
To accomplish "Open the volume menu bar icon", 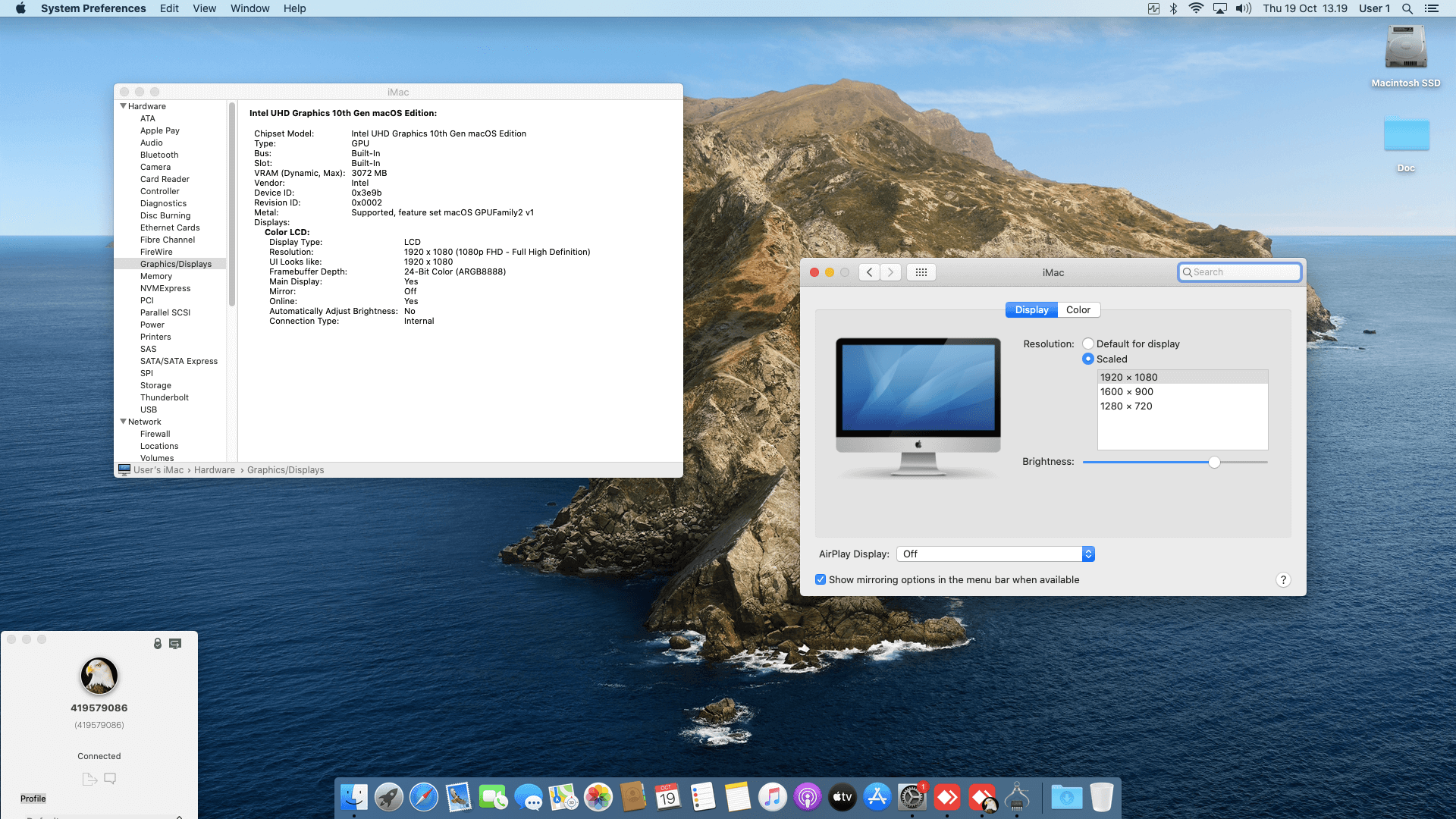I will click(1244, 8).
